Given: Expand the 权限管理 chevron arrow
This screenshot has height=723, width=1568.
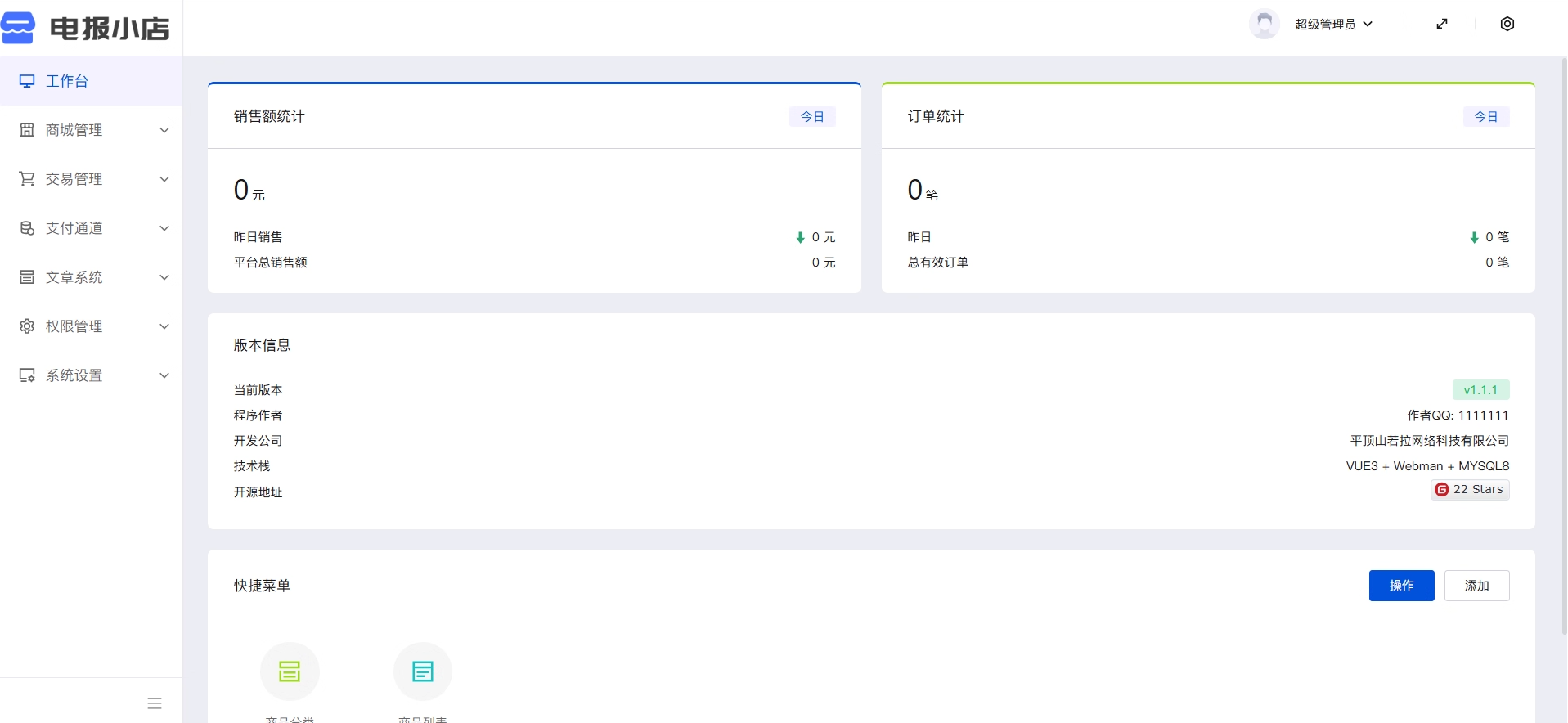Looking at the screenshot, I should click(164, 326).
